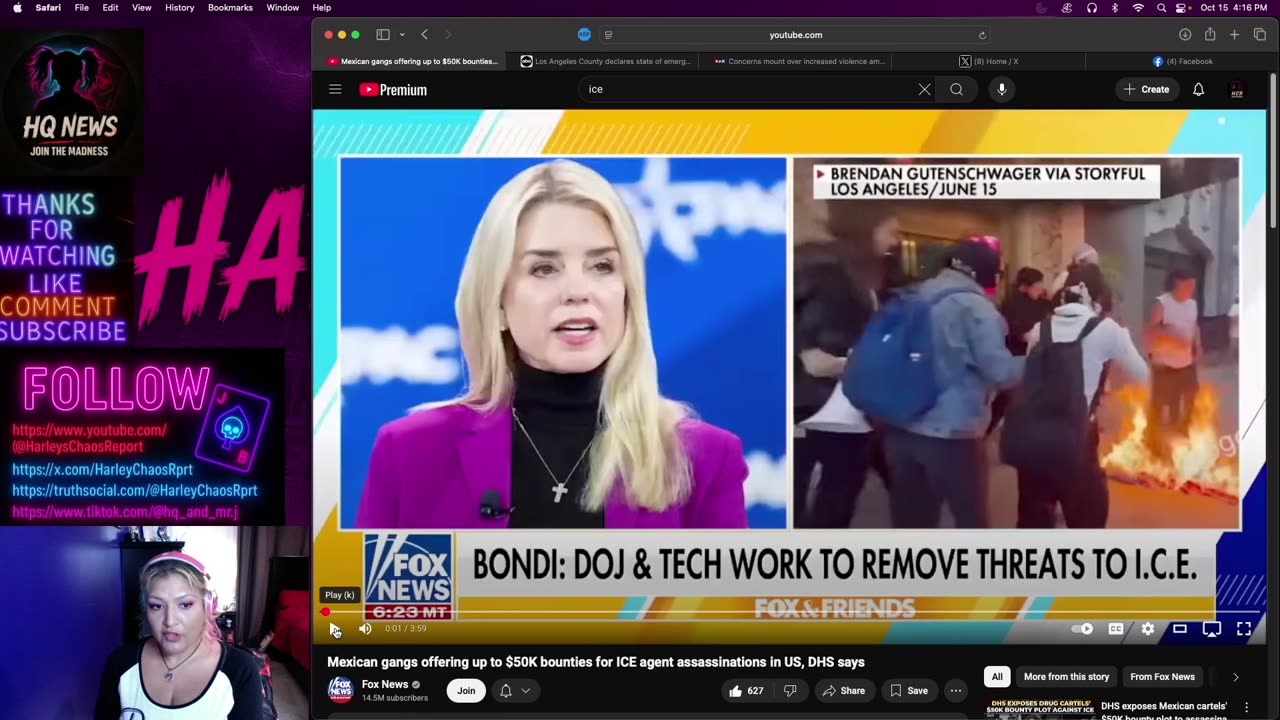
Task: Switch to Home / X tab
Action: tap(988, 61)
